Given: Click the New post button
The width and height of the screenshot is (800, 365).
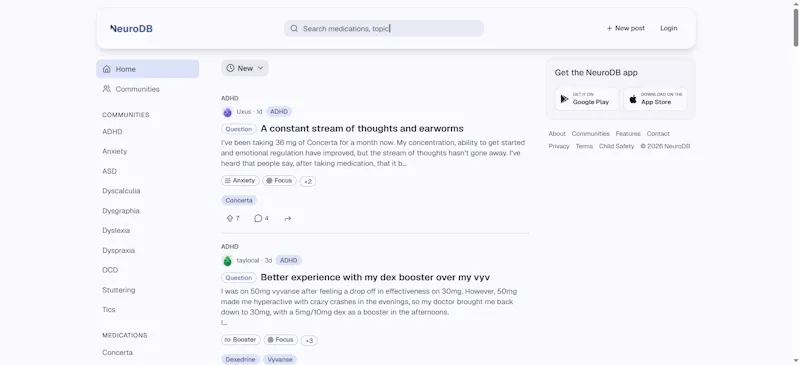Looking at the screenshot, I should click(x=626, y=29).
